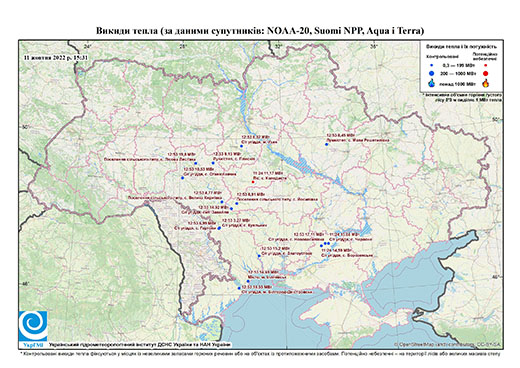Click the large red circle in the legend
520x368 pixels.
tap(485, 74)
